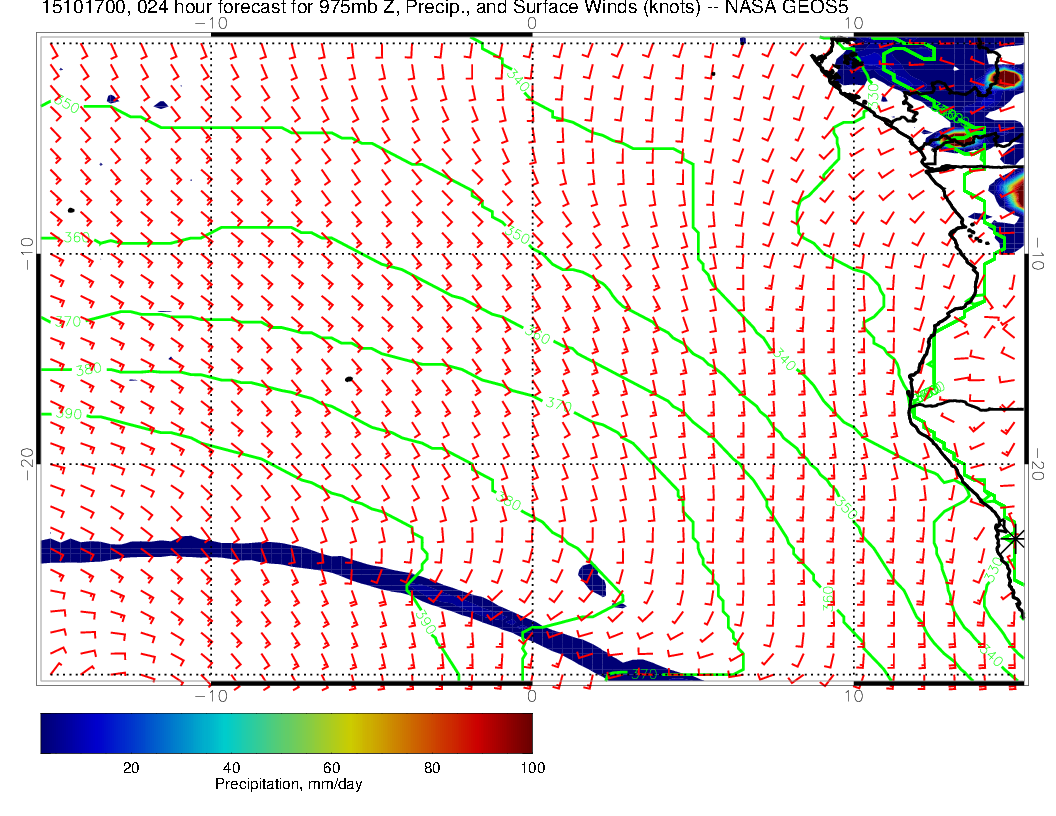Click the 20 tick label on the colorbar

coord(130,767)
